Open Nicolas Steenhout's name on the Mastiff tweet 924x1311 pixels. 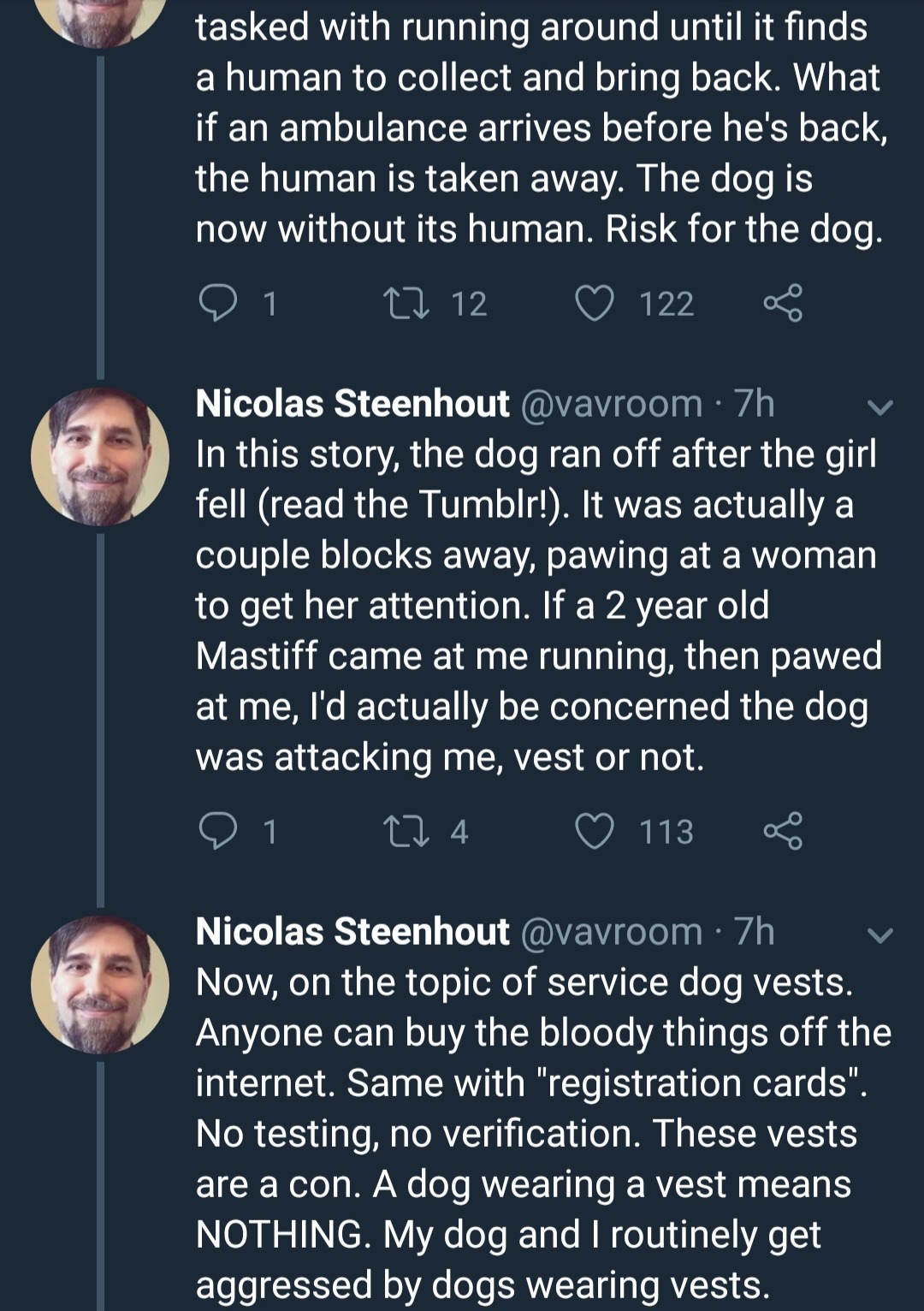pyautogui.click(x=352, y=403)
